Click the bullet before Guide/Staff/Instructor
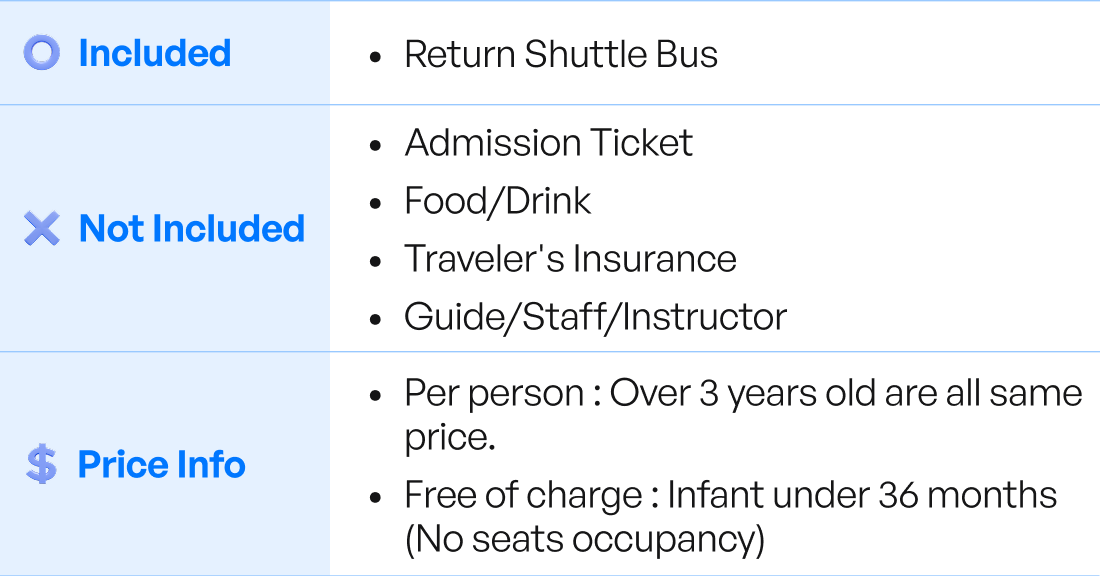The height and width of the screenshot is (576, 1100). point(376,319)
